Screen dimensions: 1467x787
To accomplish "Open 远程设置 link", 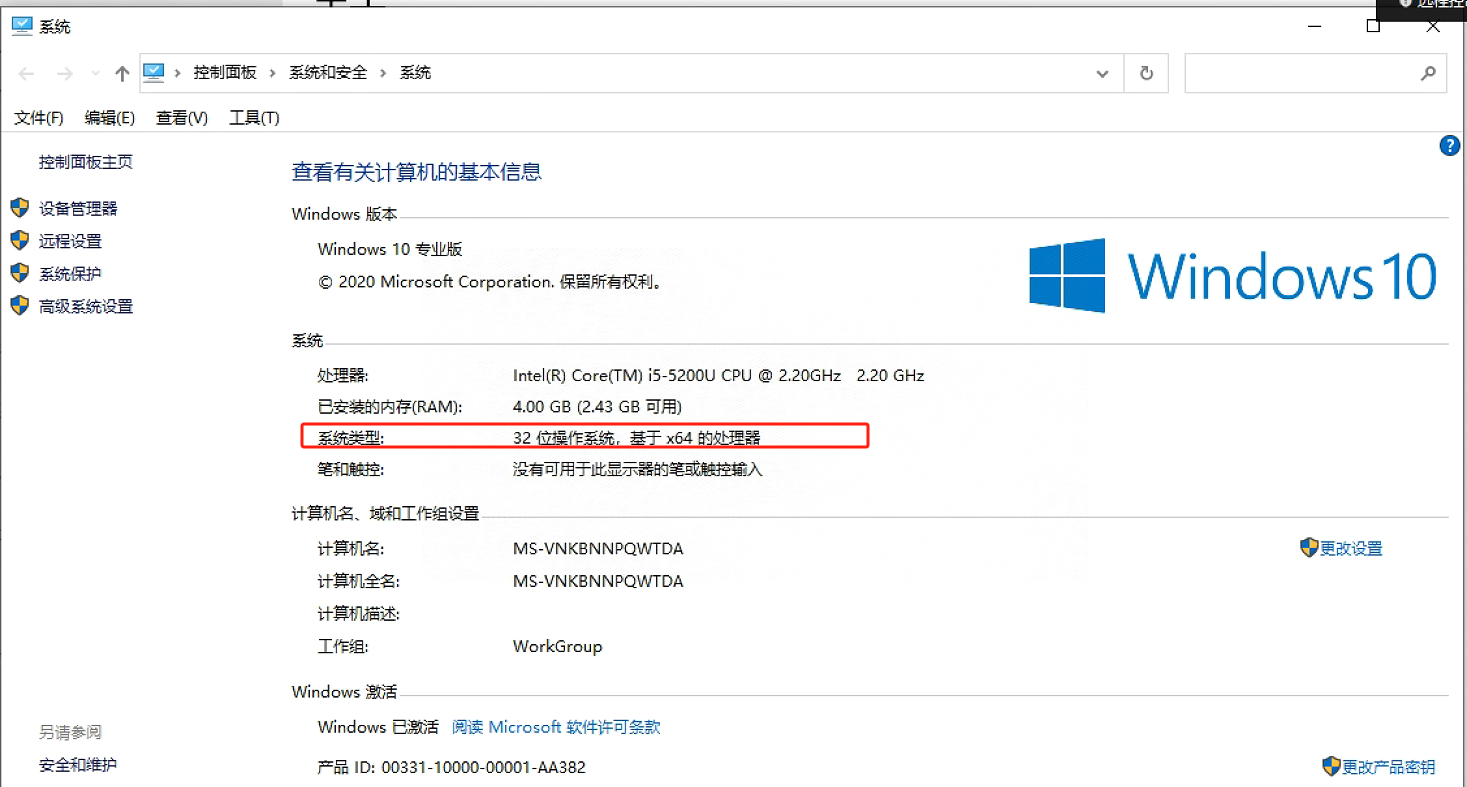I will (70, 241).
